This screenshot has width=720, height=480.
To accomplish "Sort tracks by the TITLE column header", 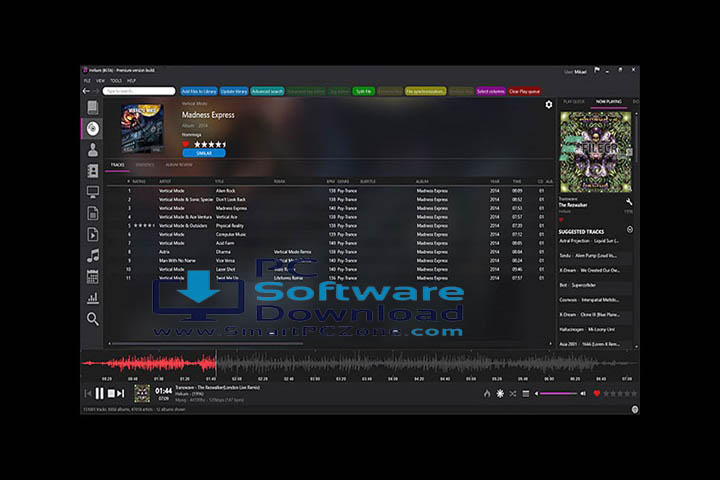I will point(219,181).
